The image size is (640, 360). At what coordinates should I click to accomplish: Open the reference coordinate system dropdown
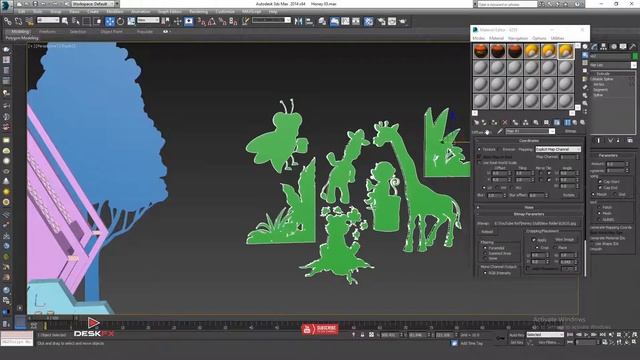(148, 20)
